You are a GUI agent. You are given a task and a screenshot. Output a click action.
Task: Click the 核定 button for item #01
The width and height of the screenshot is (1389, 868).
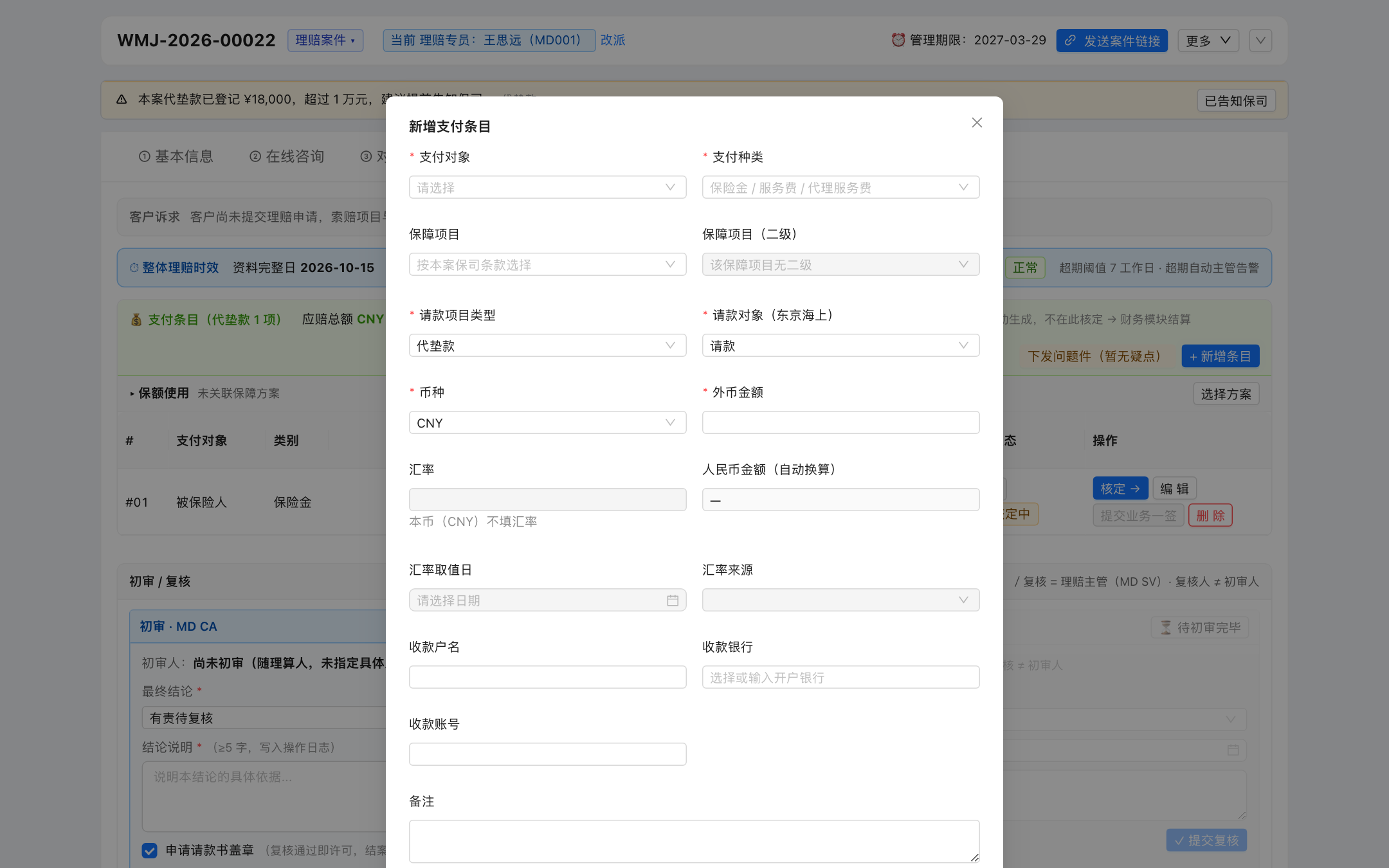[x=1120, y=489]
